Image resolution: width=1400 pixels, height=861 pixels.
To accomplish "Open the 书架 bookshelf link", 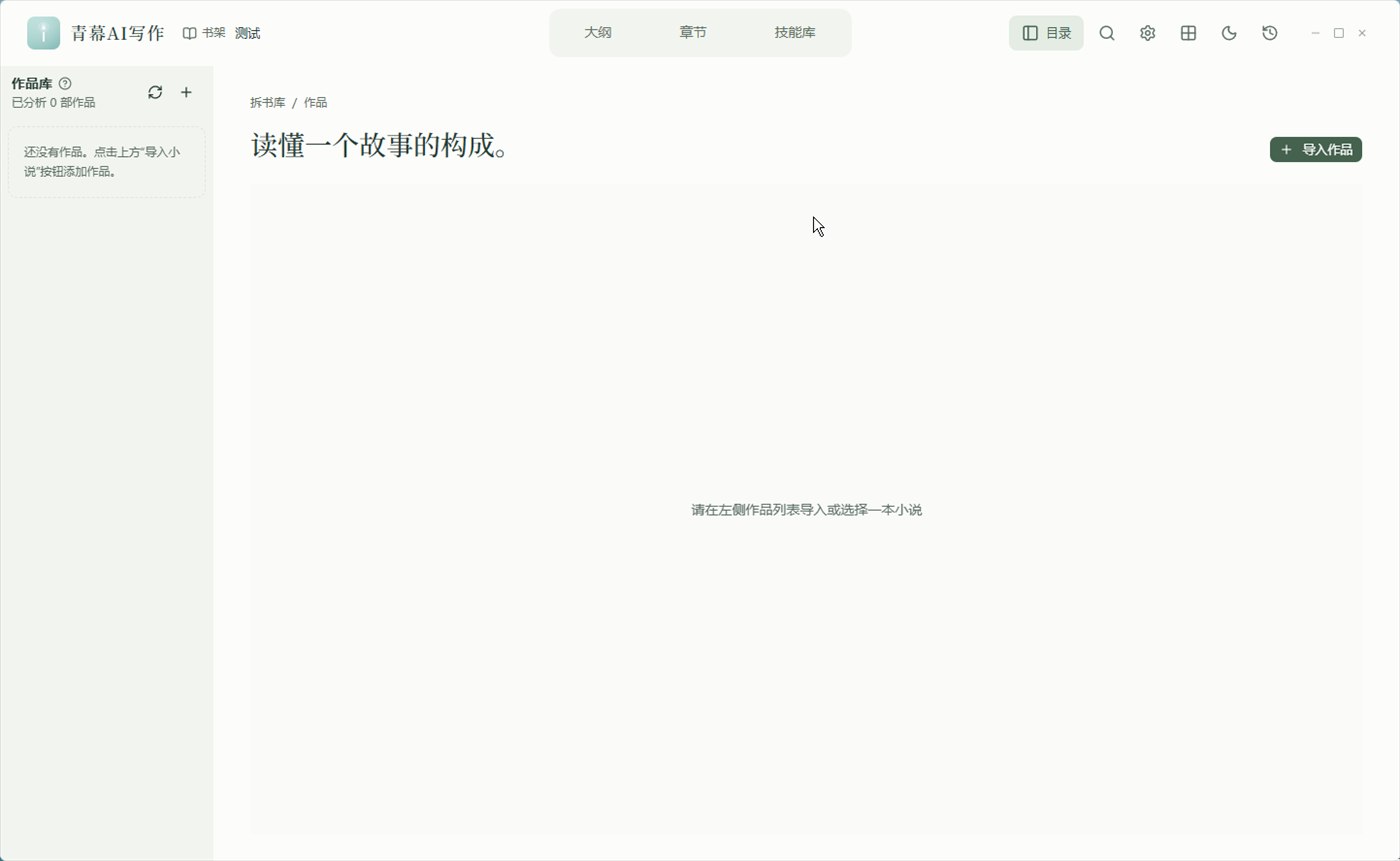I will click(203, 33).
